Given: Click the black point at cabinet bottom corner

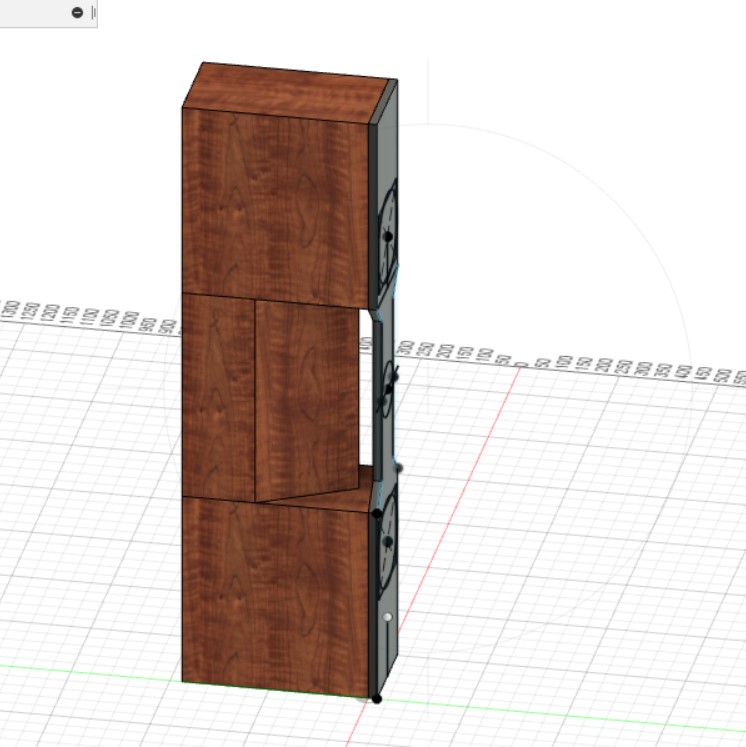Looking at the screenshot, I should click(x=376, y=699).
